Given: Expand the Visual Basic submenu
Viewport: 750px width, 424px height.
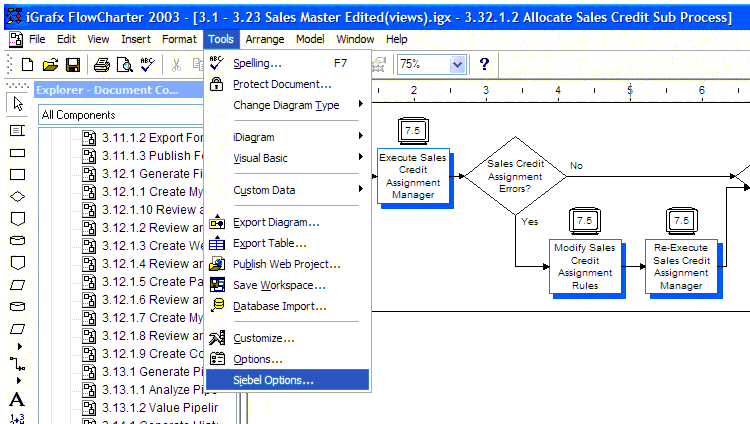Looking at the screenshot, I should click(x=286, y=158).
